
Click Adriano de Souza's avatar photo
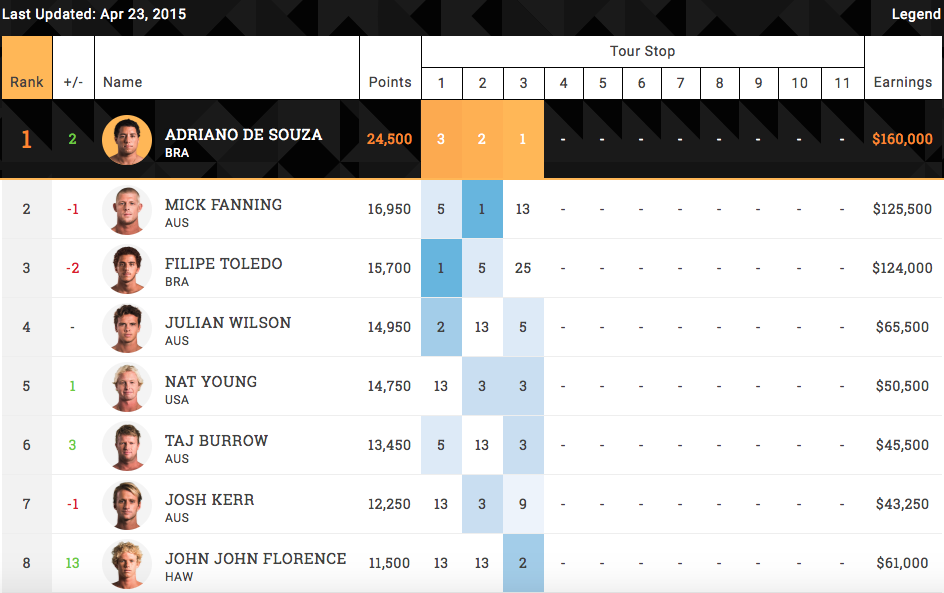127,140
